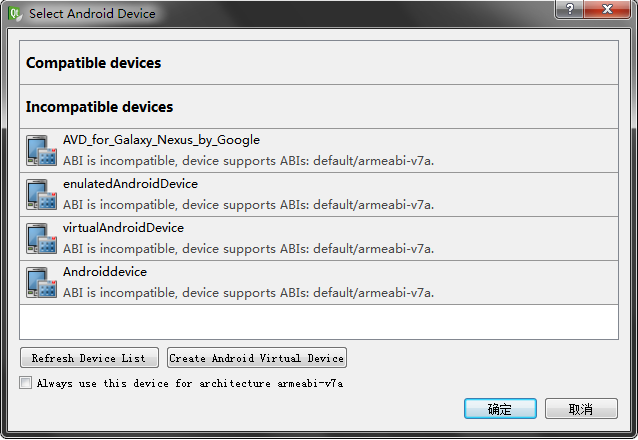638x440 pixels.
Task: Close the Select Android Device dialog
Action: tap(607, 9)
